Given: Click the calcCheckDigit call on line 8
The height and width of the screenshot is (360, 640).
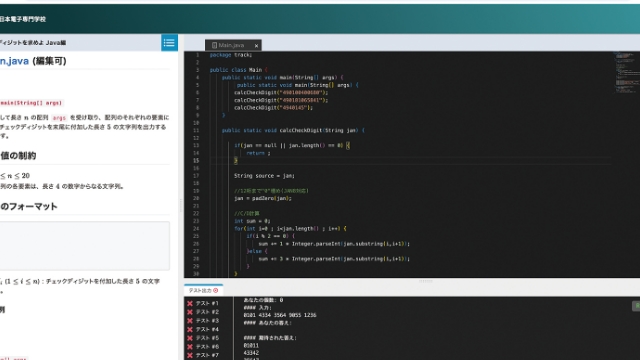Looking at the screenshot, I should pos(273,108).
